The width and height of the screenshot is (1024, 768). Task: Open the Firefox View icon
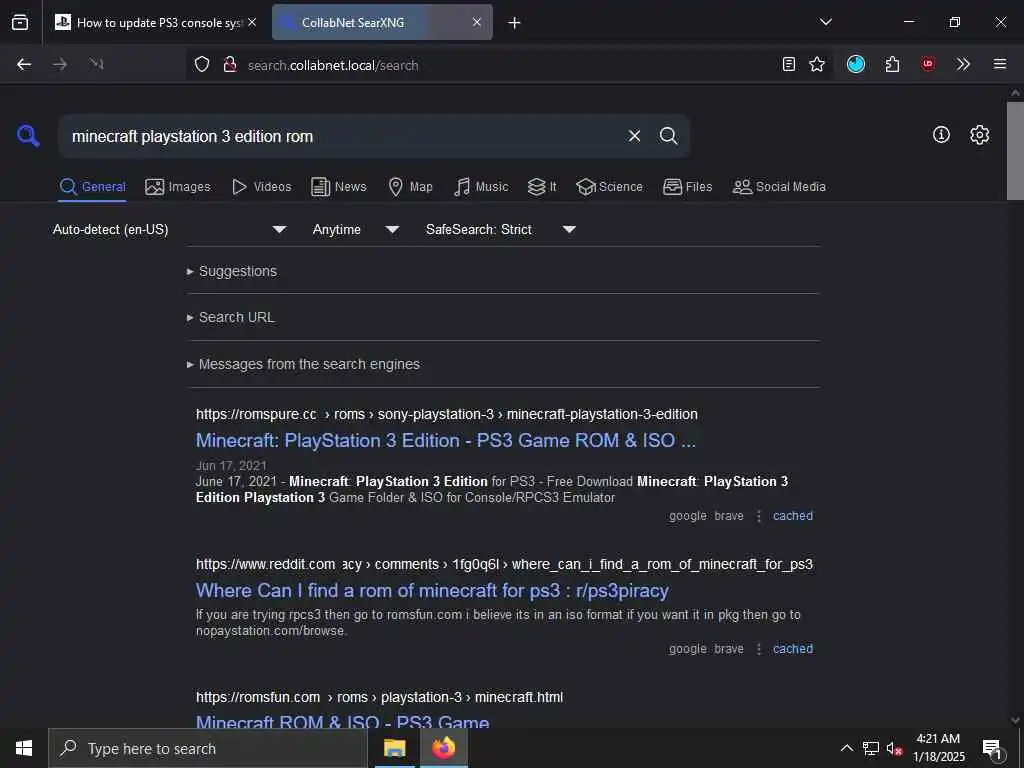[x=20, y=22]
